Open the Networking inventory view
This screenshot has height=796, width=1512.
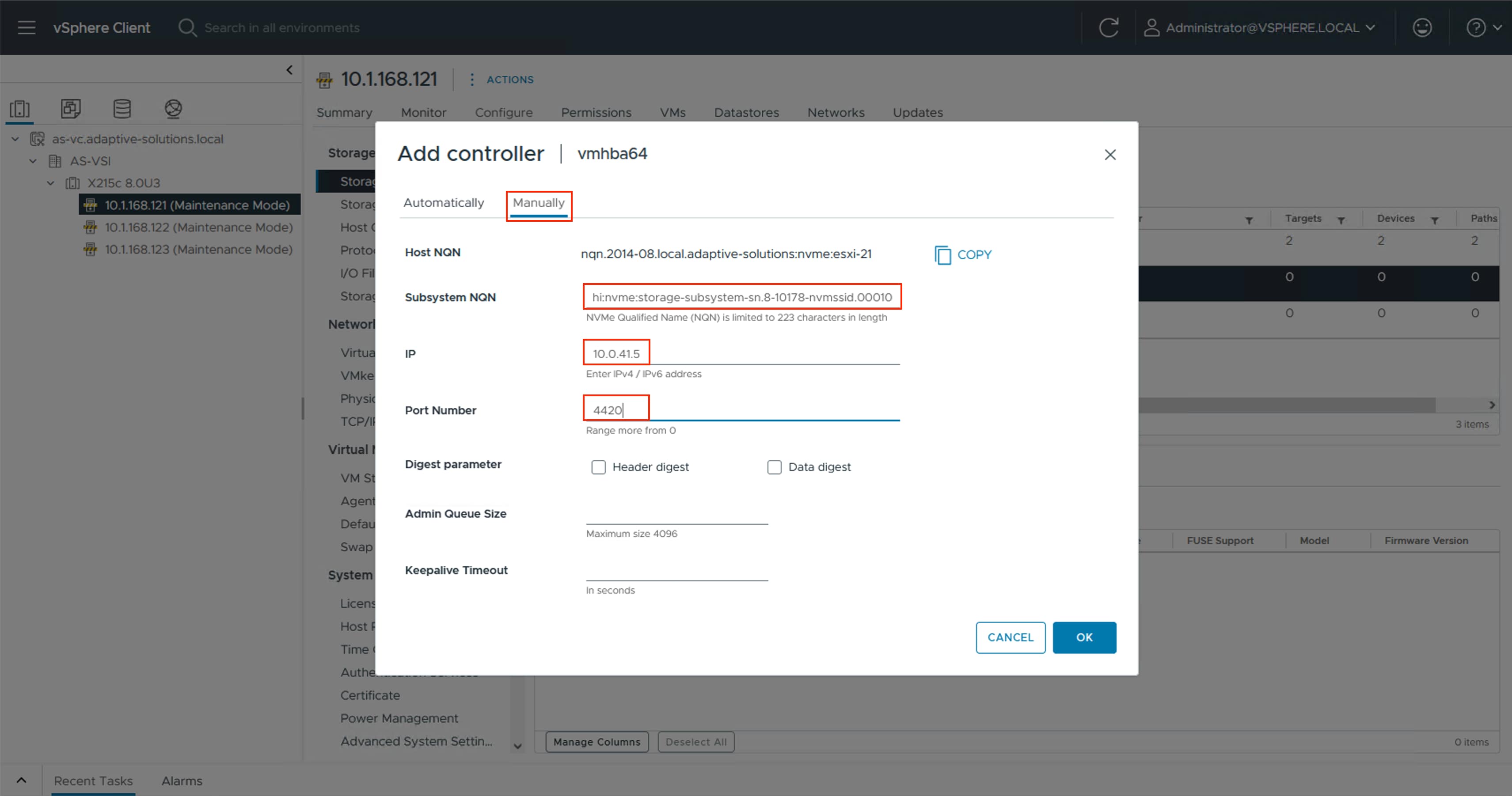coord(173,109)
